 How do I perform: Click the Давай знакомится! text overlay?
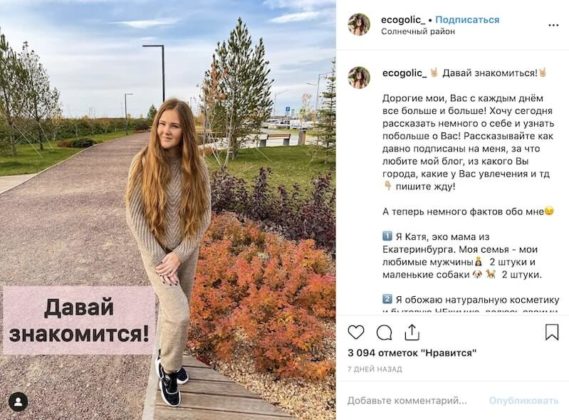tap(79, 320)
